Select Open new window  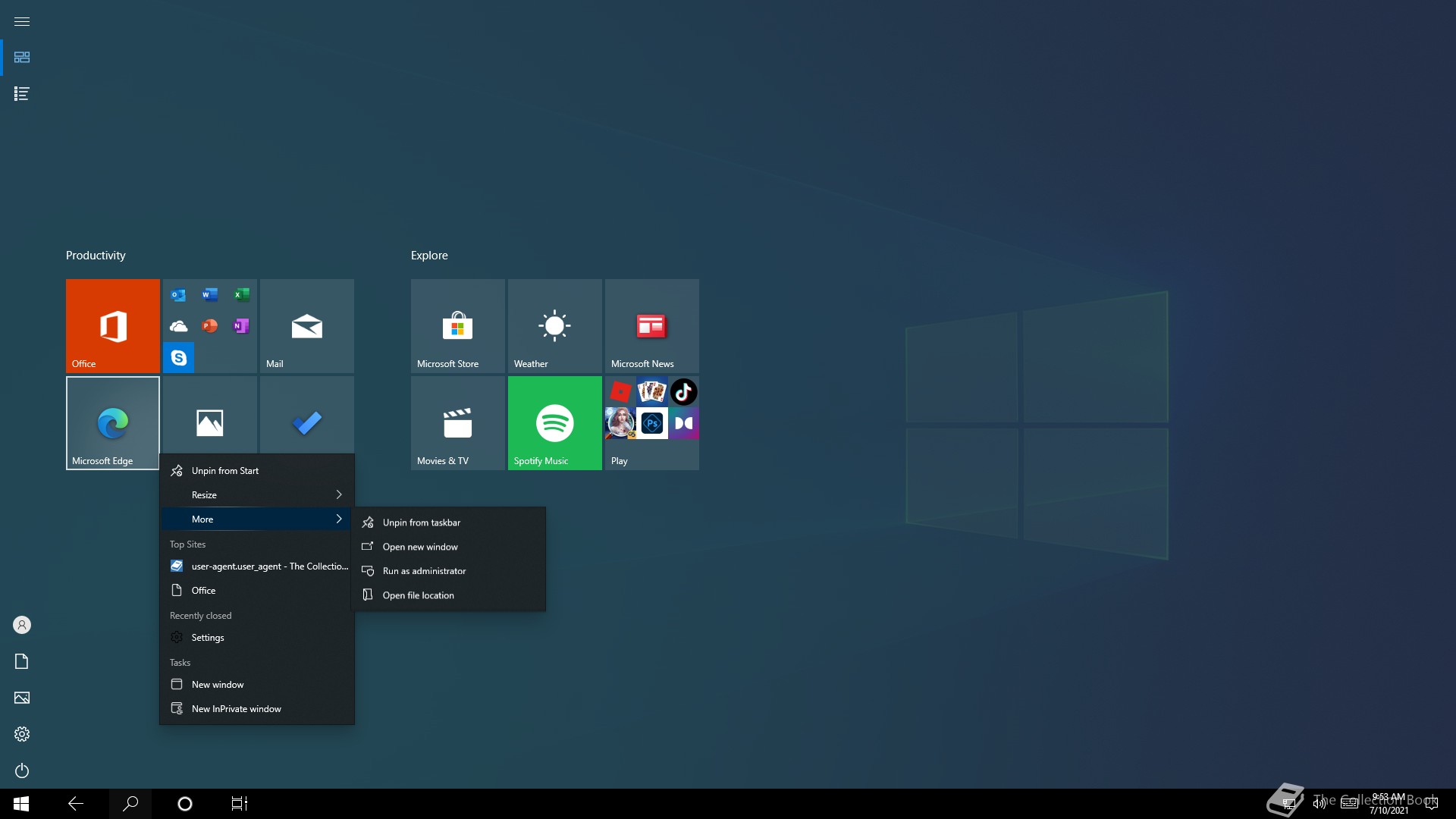click(449, 547)
